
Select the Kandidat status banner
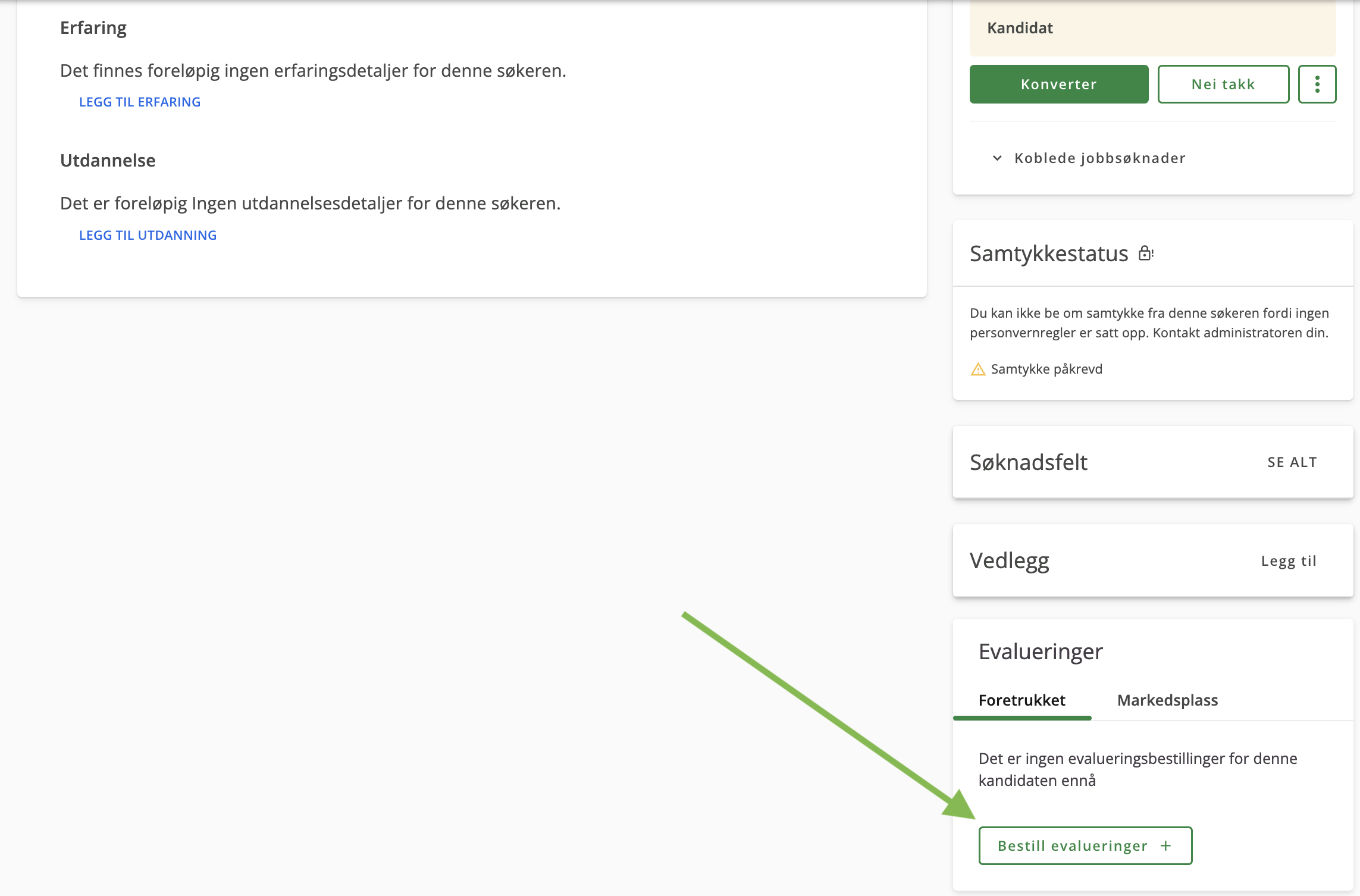click(1152, 28)
